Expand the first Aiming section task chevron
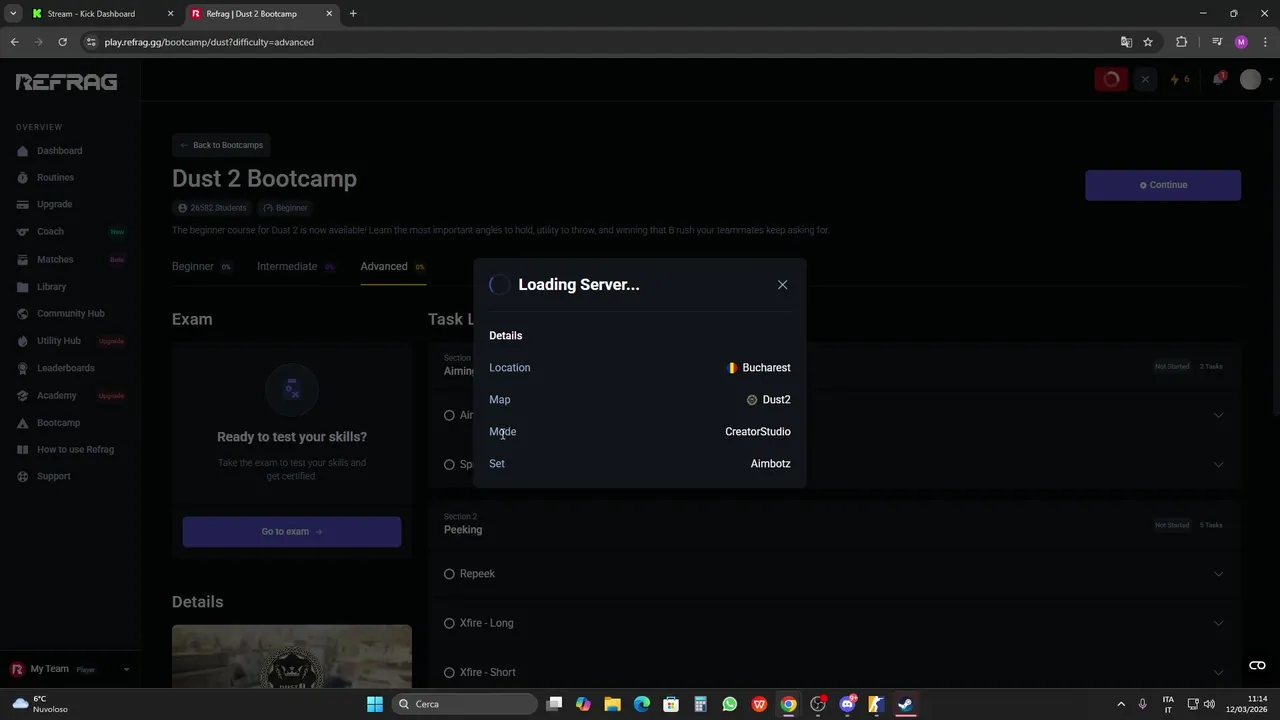The width and height of the screenshot is (1280, 720). click(1218, 415)
